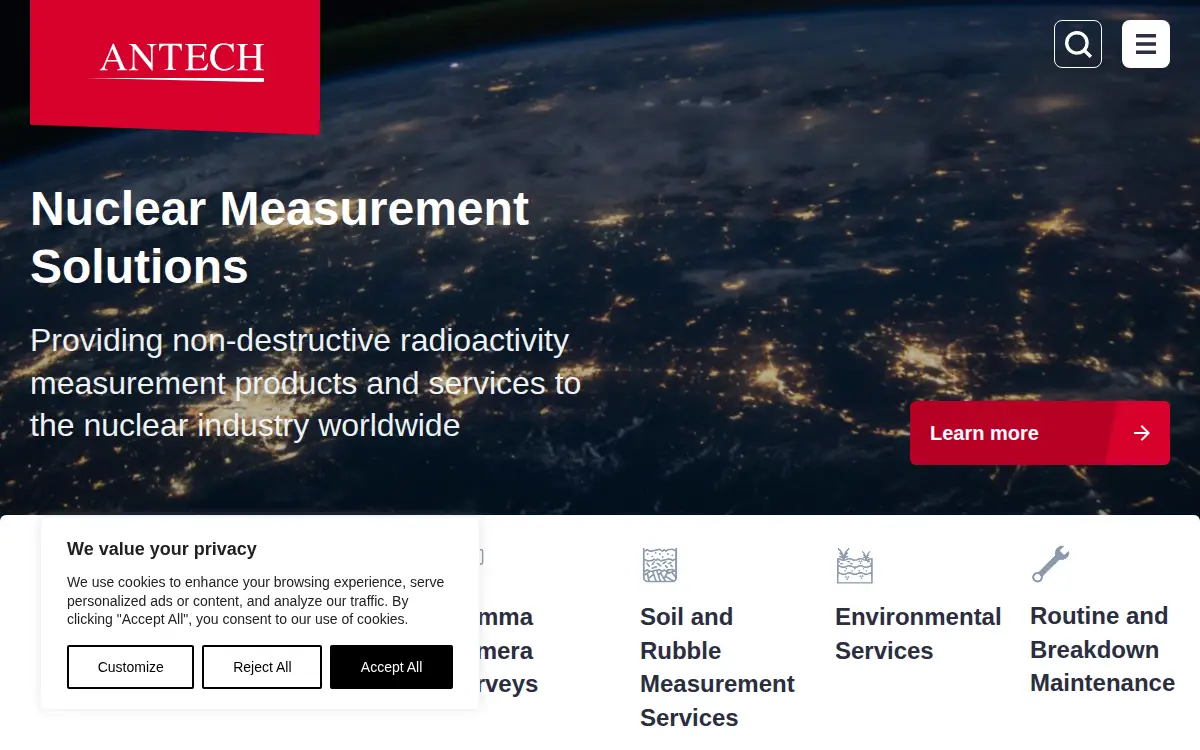
Task: Click the Learn more button
Action: tap(1040, 433)
